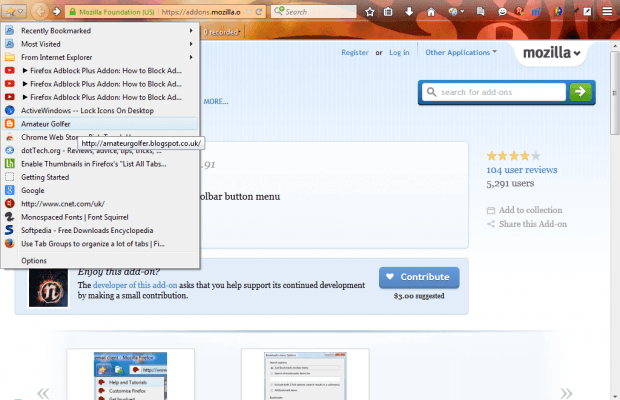The width and height of the screenshot is (620, 400).
Task: Reload the page with the refresh icon
Action: [x=259, y=12]
